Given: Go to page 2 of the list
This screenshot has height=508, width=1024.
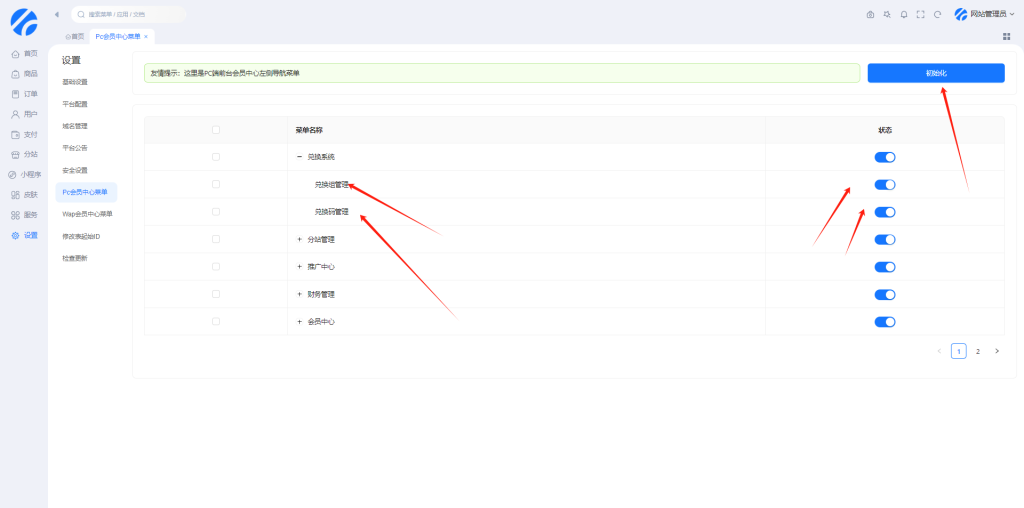Looking at the screenshot, I should [978, 351].
